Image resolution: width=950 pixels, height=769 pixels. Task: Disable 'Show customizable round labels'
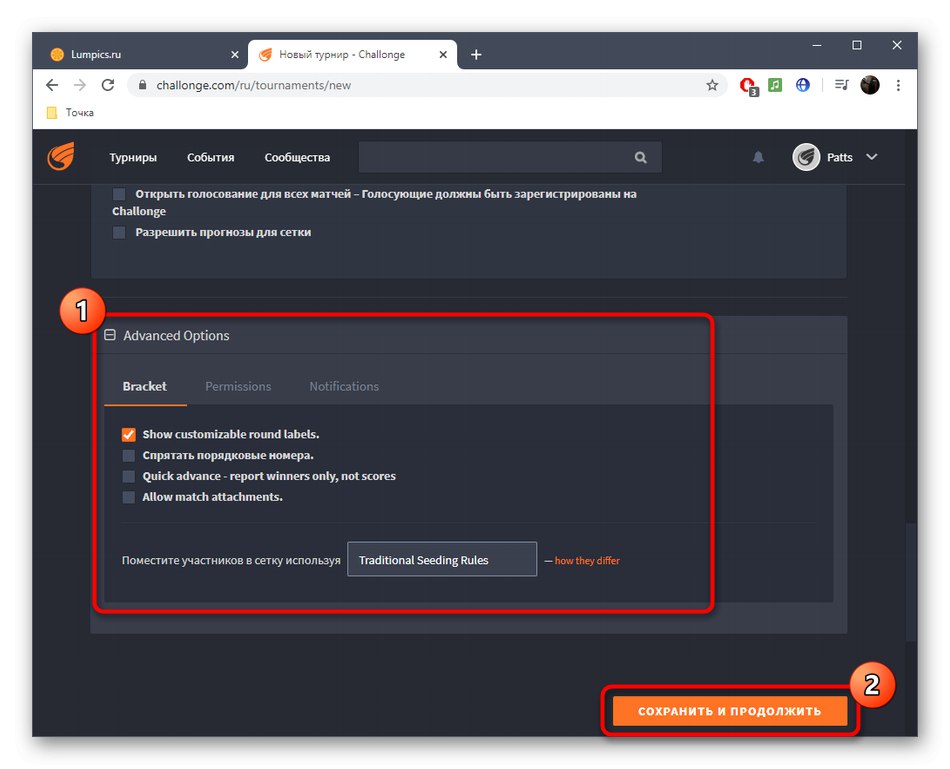click(128, 434)
